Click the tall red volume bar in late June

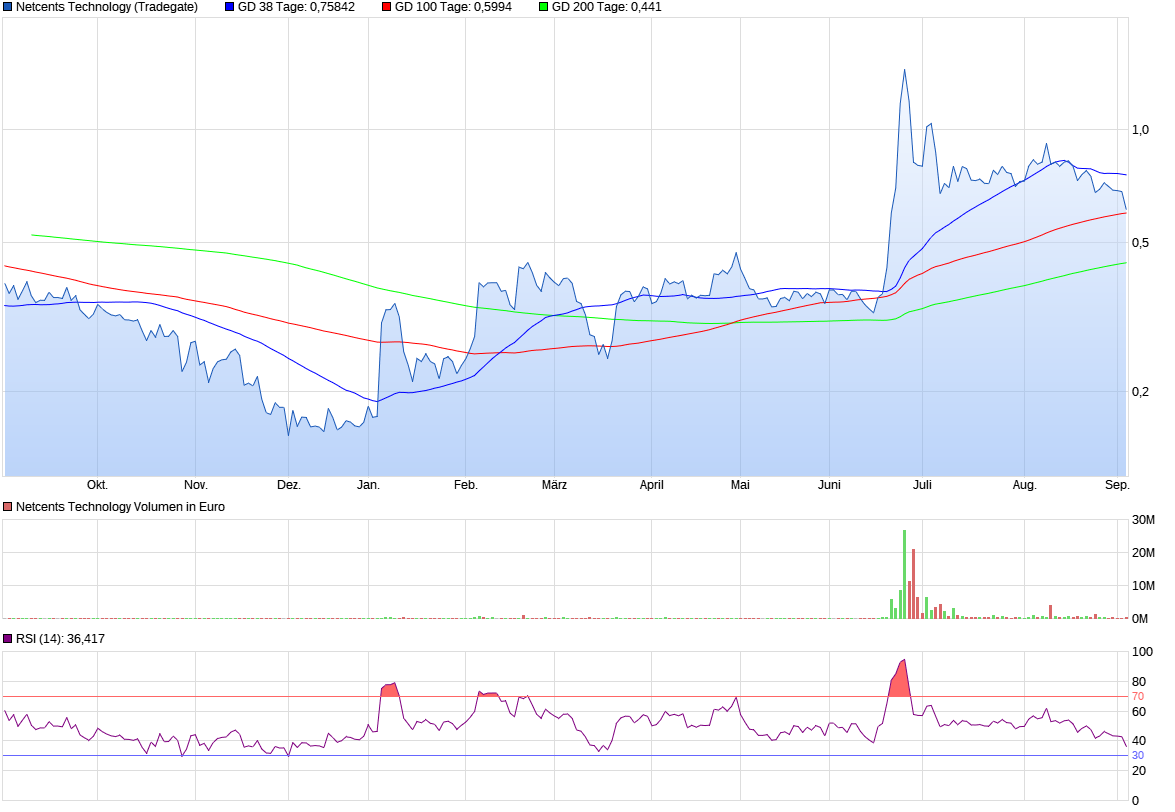(913, 584)
